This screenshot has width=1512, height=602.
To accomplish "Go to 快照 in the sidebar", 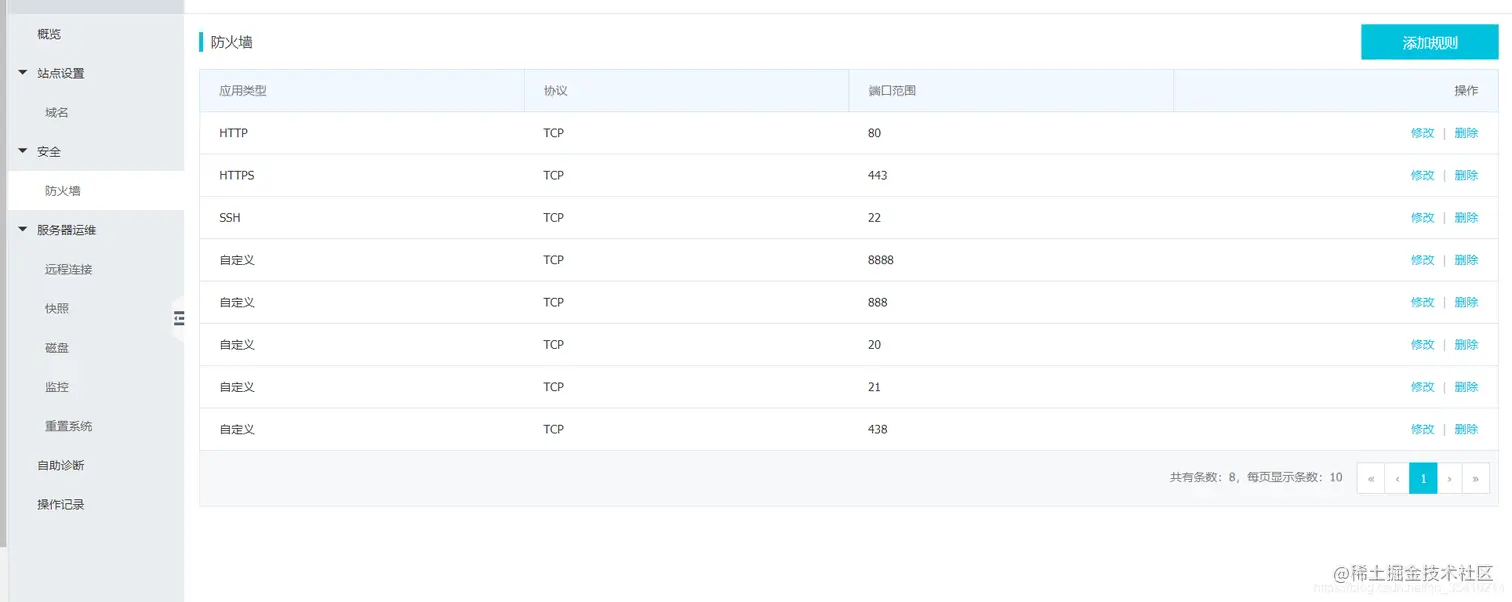I will [x=57, y=309].
